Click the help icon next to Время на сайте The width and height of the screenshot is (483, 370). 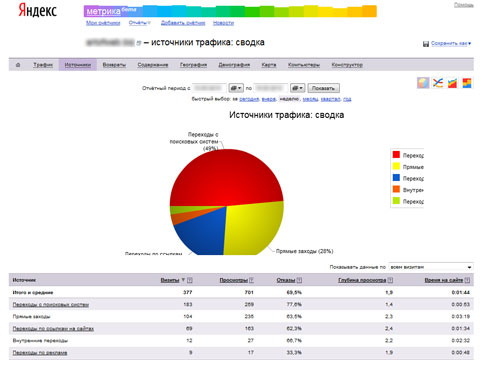(x=467, y=280)
